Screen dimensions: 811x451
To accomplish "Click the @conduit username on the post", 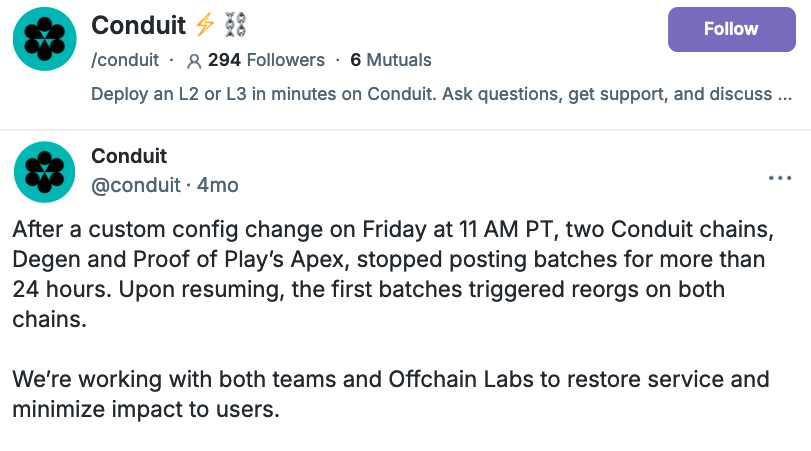I will pyautogui.click(x=136, y=185).
